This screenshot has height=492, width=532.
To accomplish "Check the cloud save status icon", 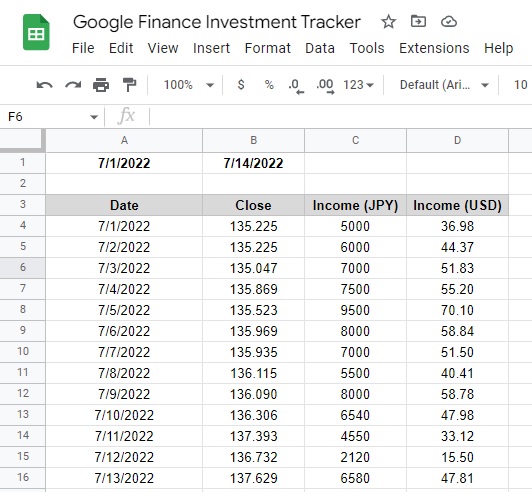I will [449, 22].
